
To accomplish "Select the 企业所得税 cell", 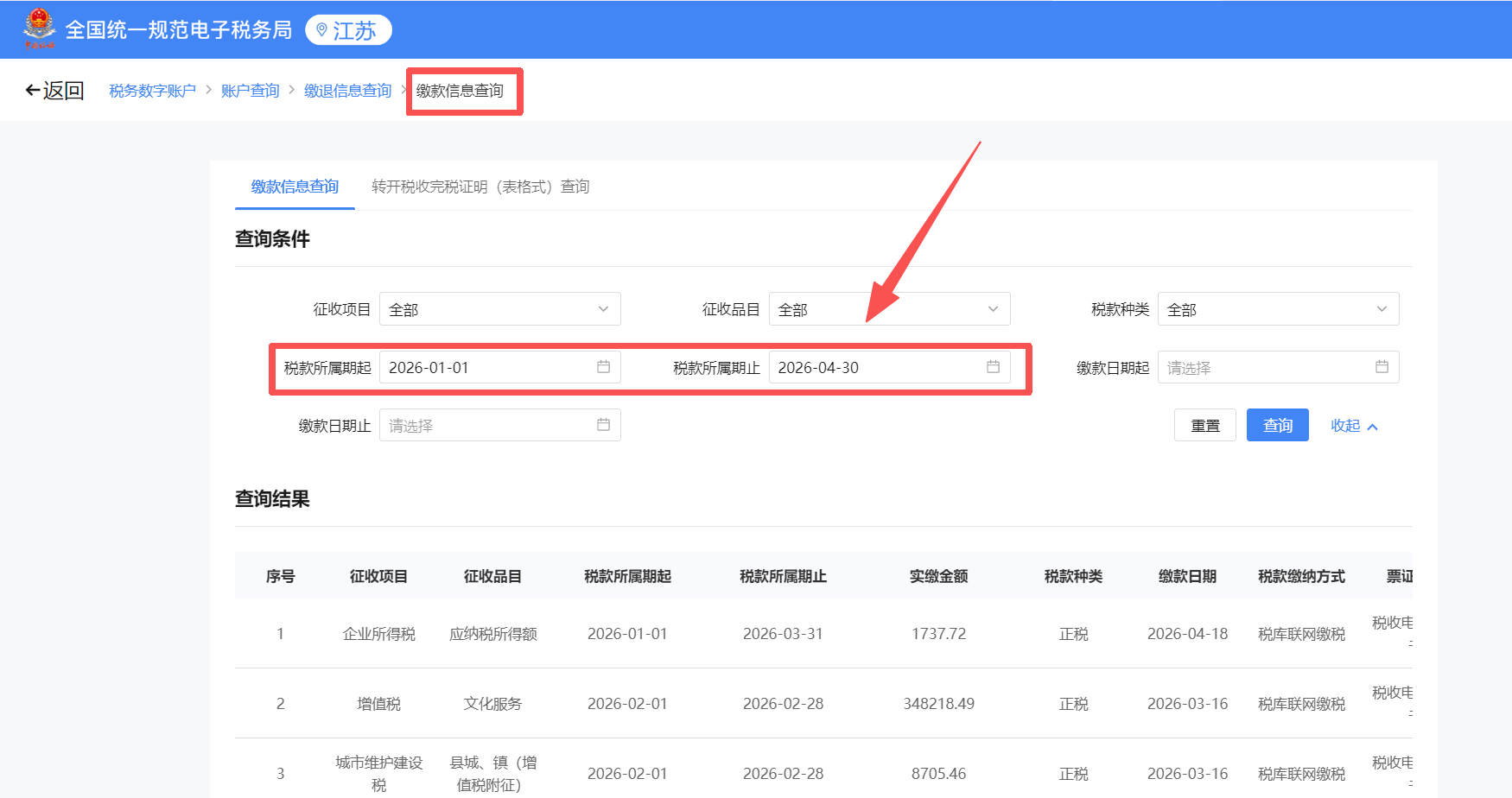I will [x=378, y=634].
